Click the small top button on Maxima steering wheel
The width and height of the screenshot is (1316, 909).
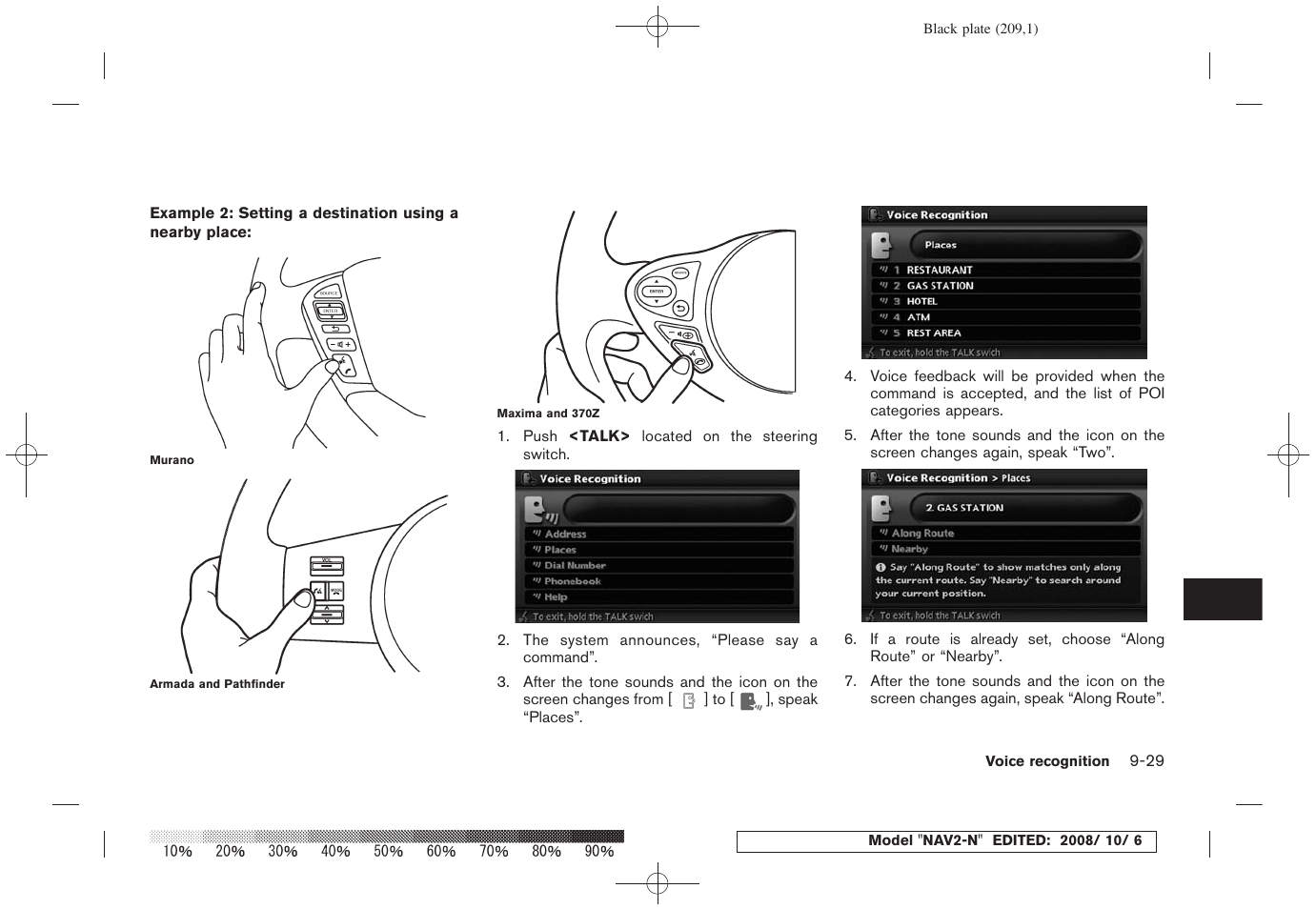(679, 274)
